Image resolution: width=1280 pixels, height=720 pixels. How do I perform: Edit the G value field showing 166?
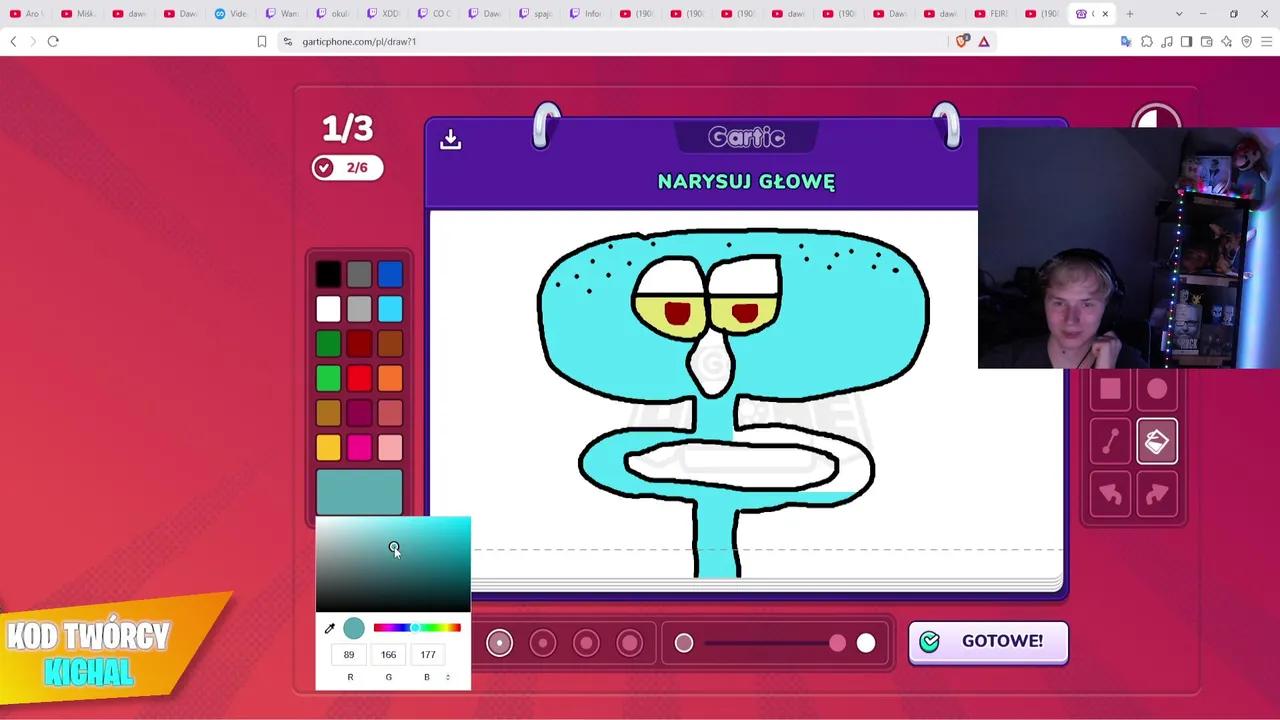click(388, 655)
